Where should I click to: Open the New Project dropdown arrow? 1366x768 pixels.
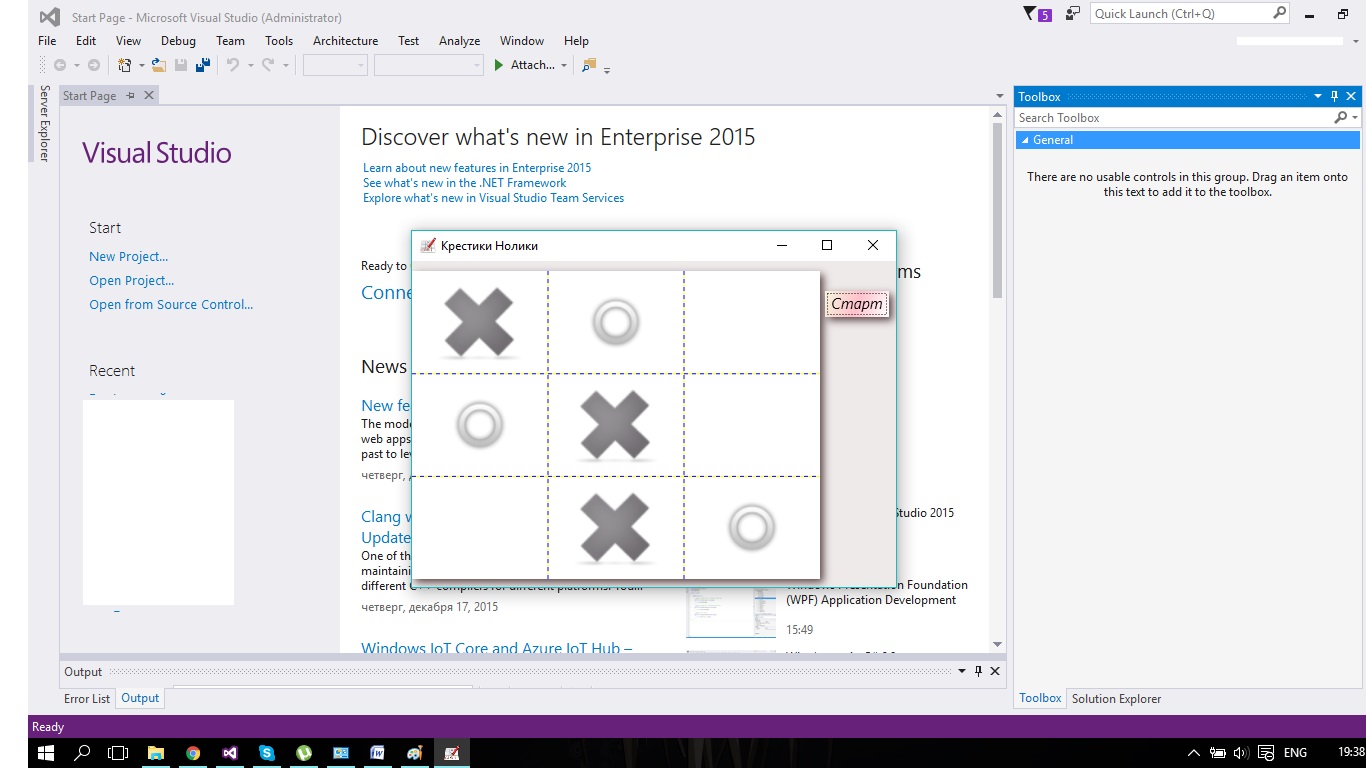point(141,65)
